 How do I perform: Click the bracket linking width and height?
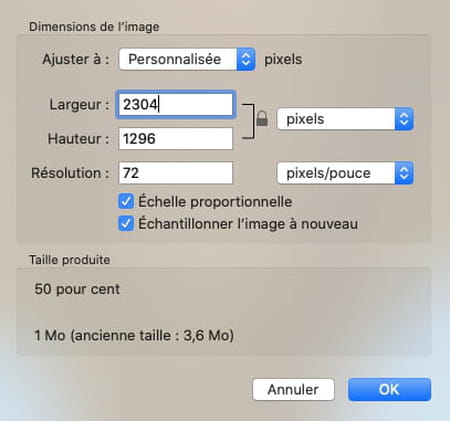pos(248,121)
